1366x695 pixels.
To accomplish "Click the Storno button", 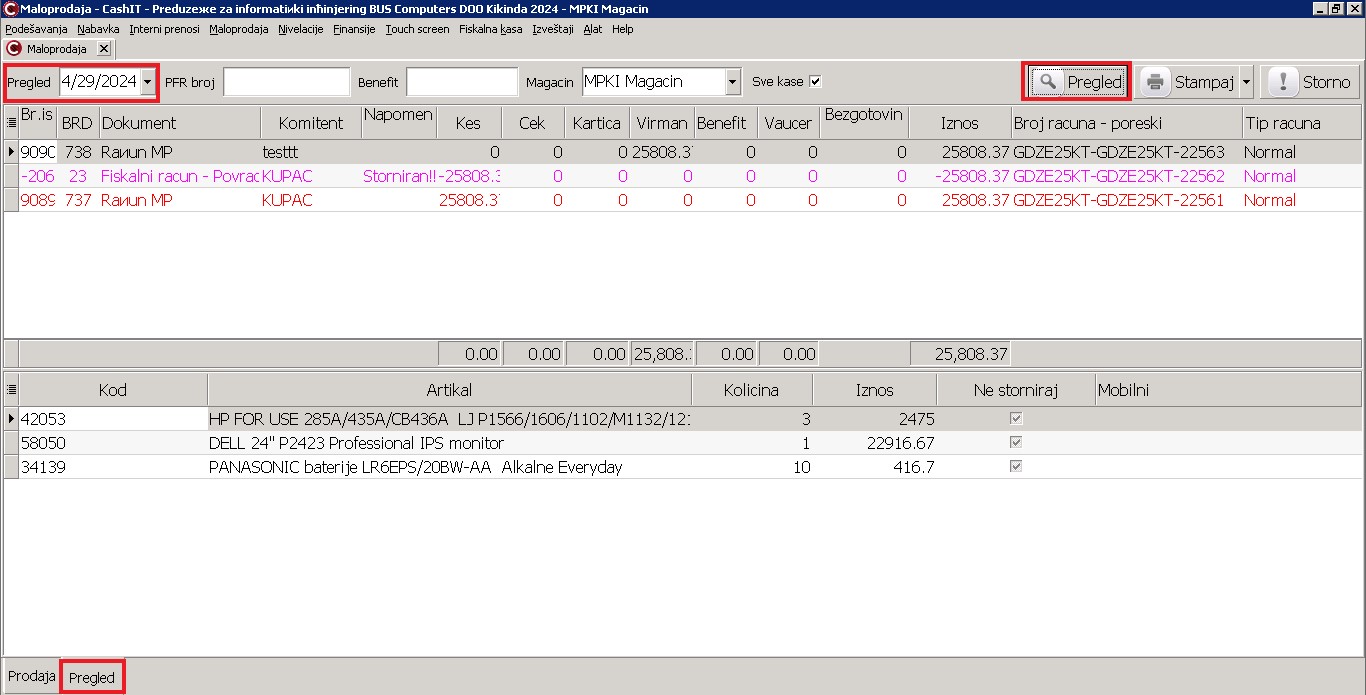I will click(1310, 82).
